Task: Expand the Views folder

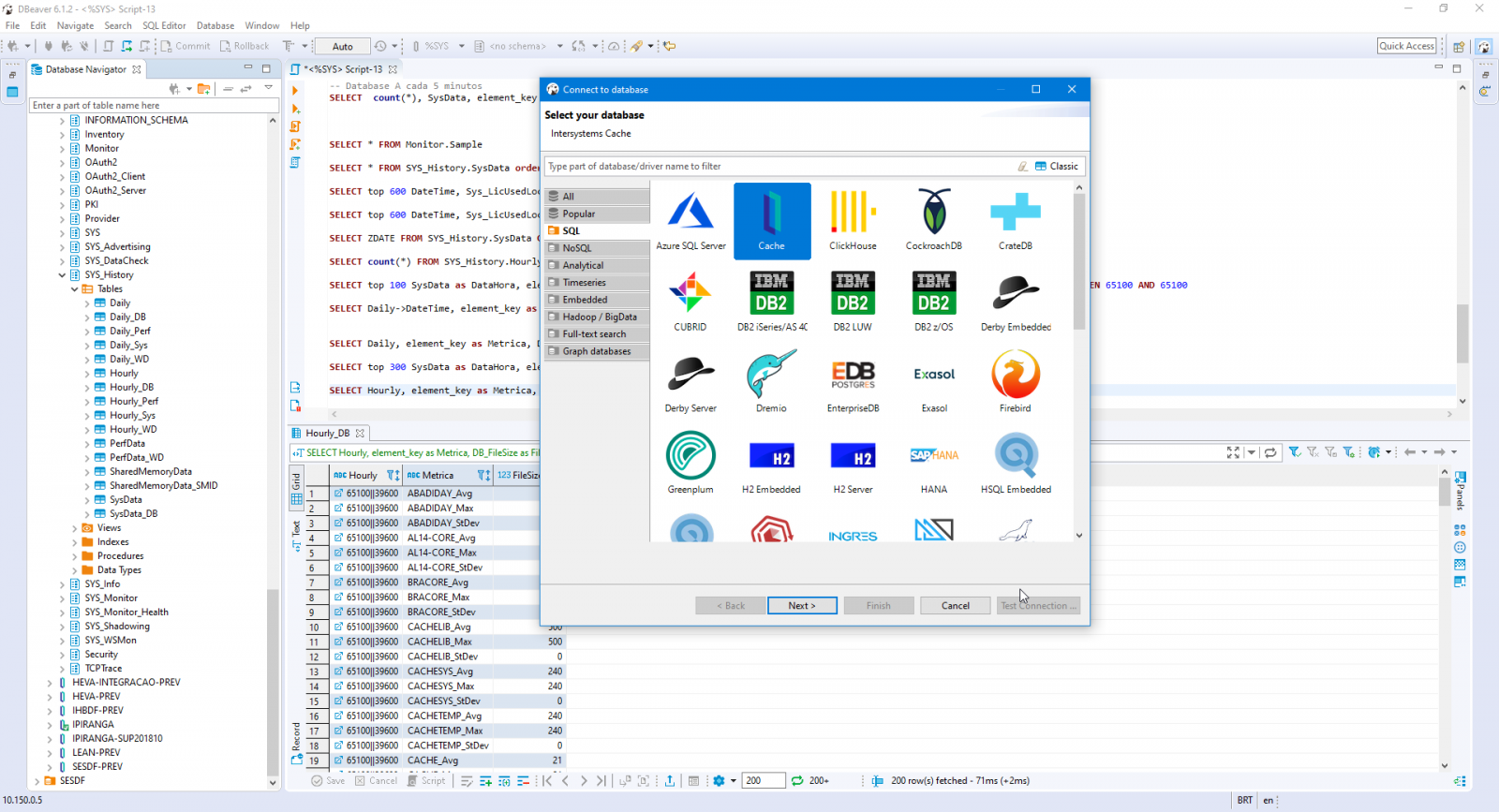Action: (x=75, y=528)
